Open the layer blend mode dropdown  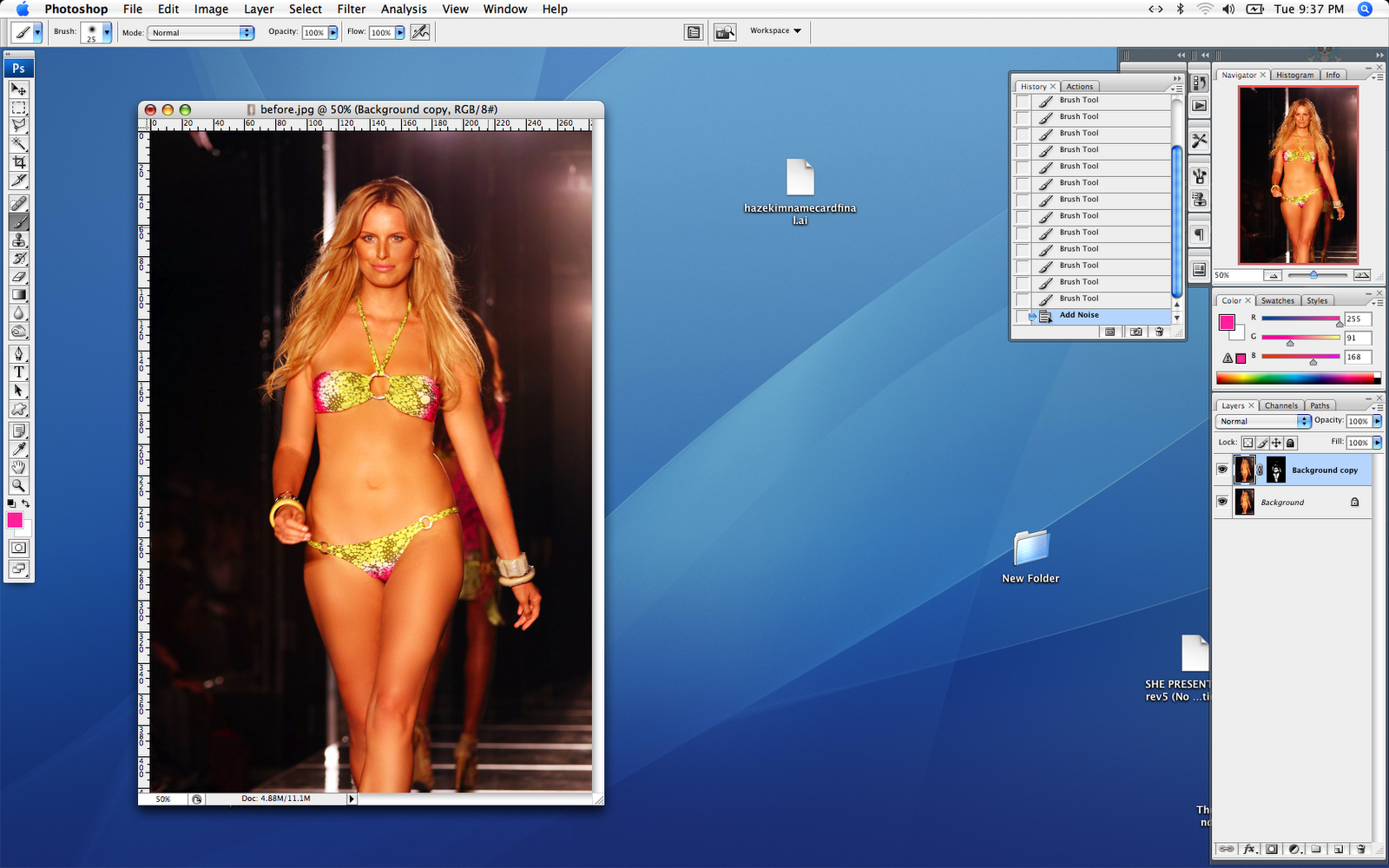[x=1264, y=421]
